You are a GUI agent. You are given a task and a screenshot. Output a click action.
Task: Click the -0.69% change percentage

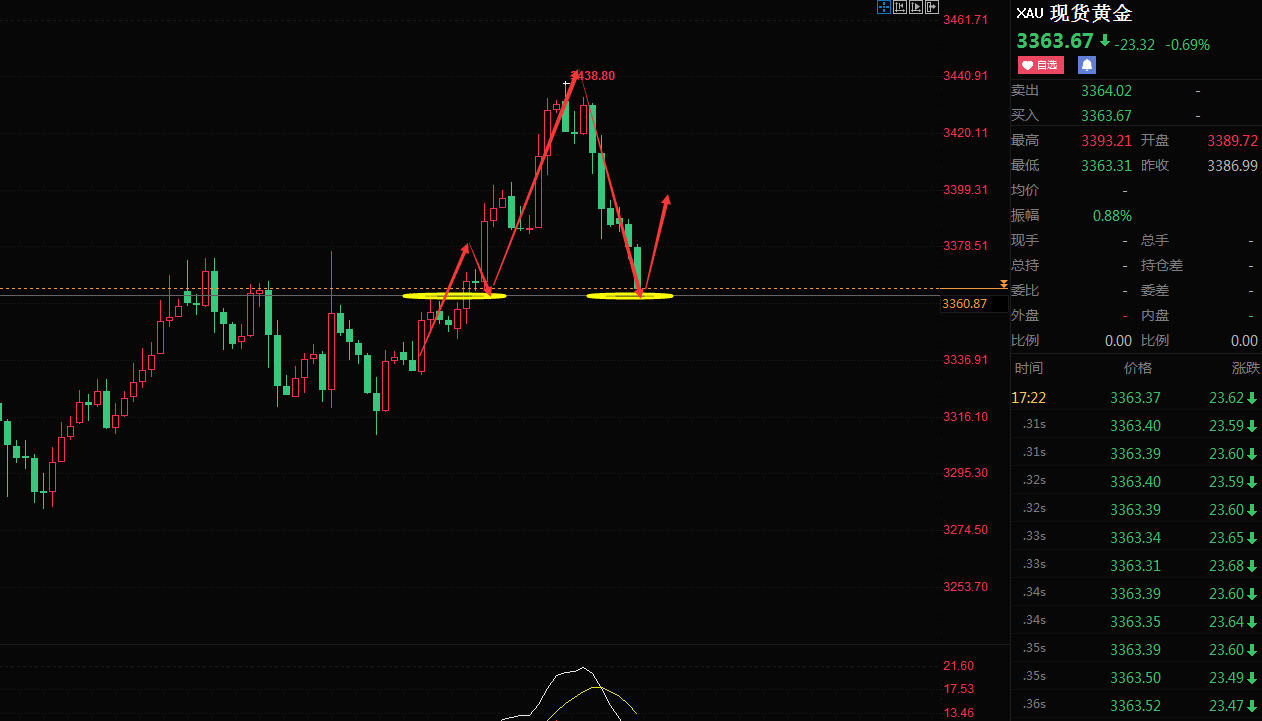pyautogui.click(x=1187, y=45)
